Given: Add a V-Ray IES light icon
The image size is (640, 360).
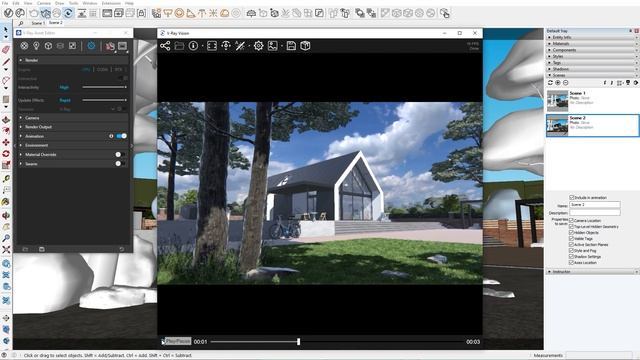Looking at the screenshot, I should 202,13.
